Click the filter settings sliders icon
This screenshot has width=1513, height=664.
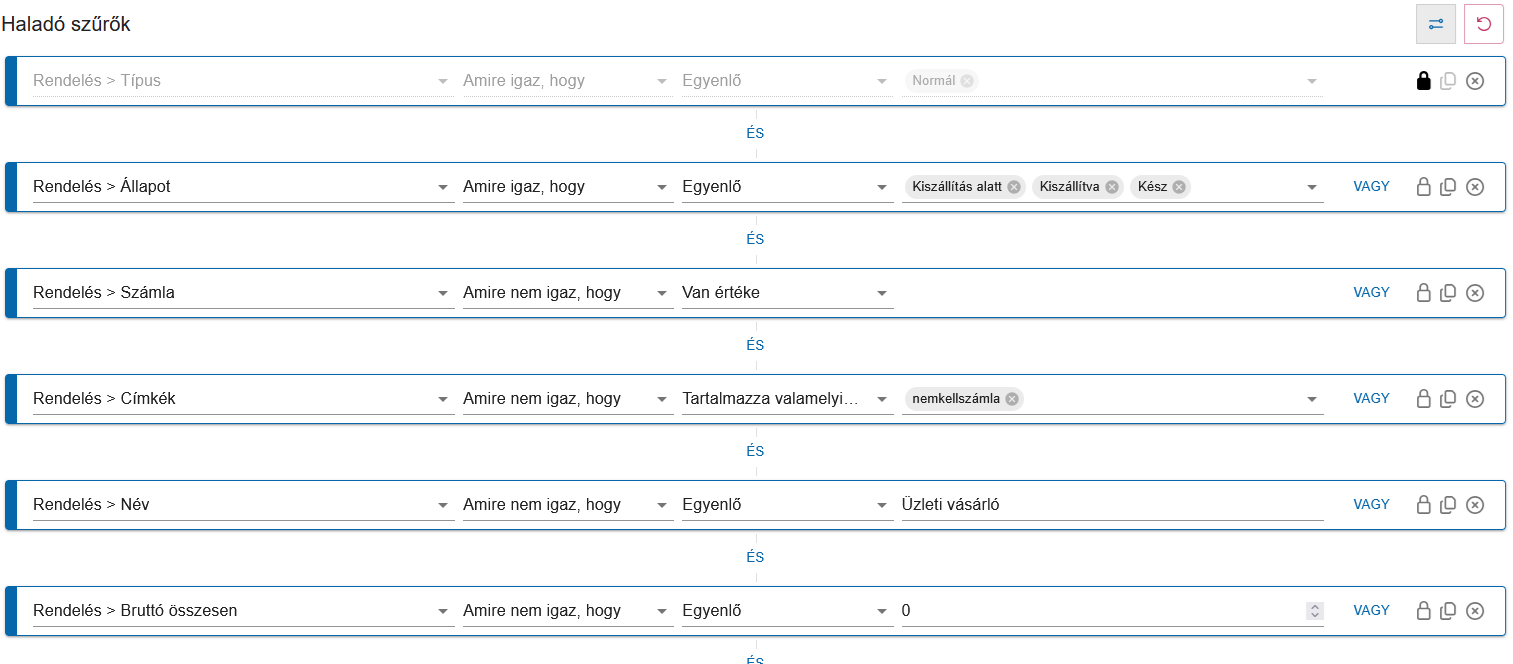(x=1435, y=24)
